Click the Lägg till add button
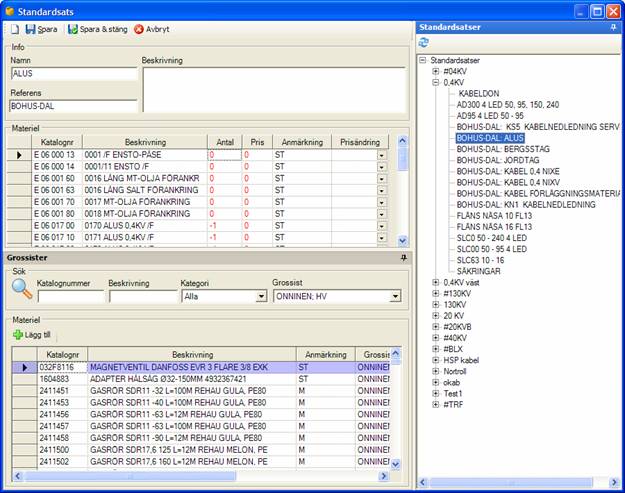This screenshot has width=625, height=493. click(32, 335)
